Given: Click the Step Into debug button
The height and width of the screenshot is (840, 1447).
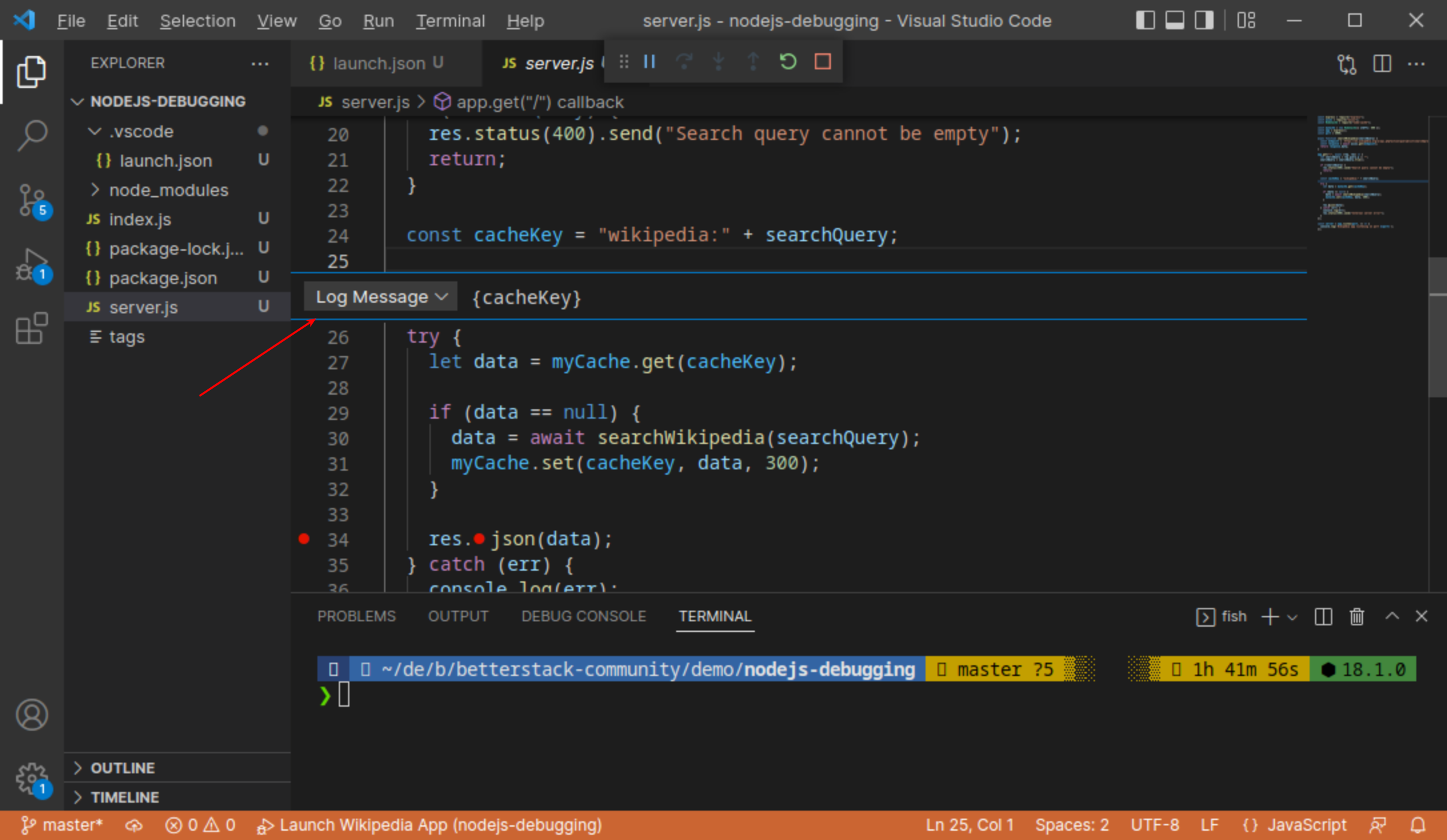Looking at the screenshot, I should pyautogui.click(x=719, y=62).
